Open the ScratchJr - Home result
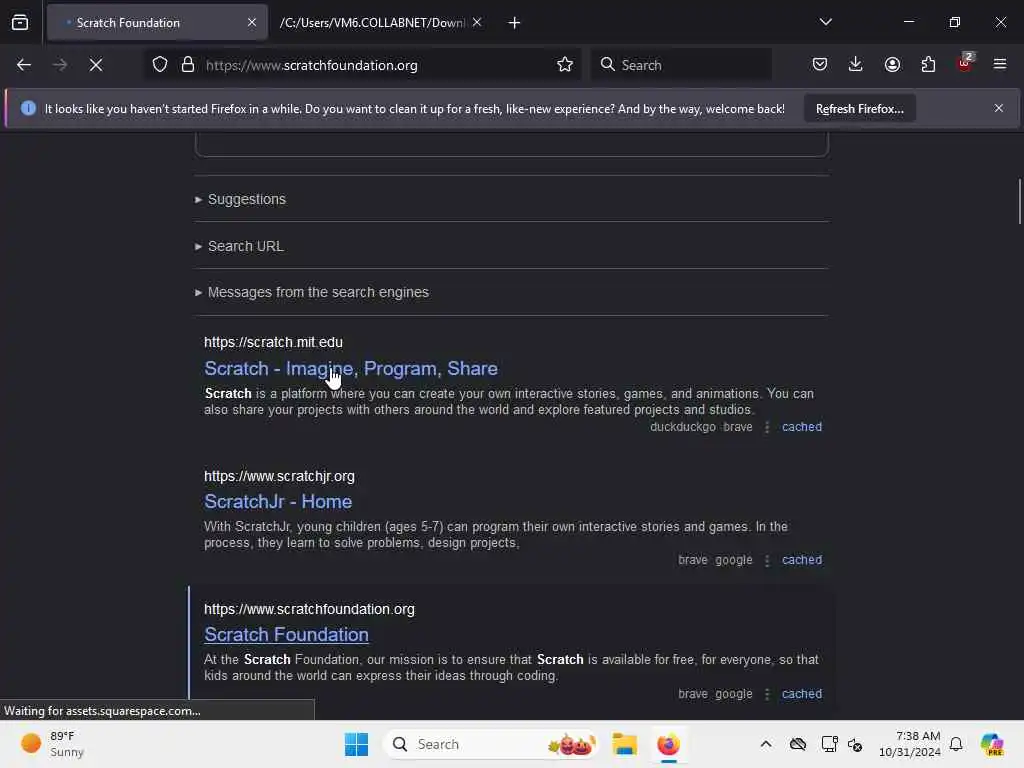This screenshot has height=768, width=1024. (x=278, y=502)
